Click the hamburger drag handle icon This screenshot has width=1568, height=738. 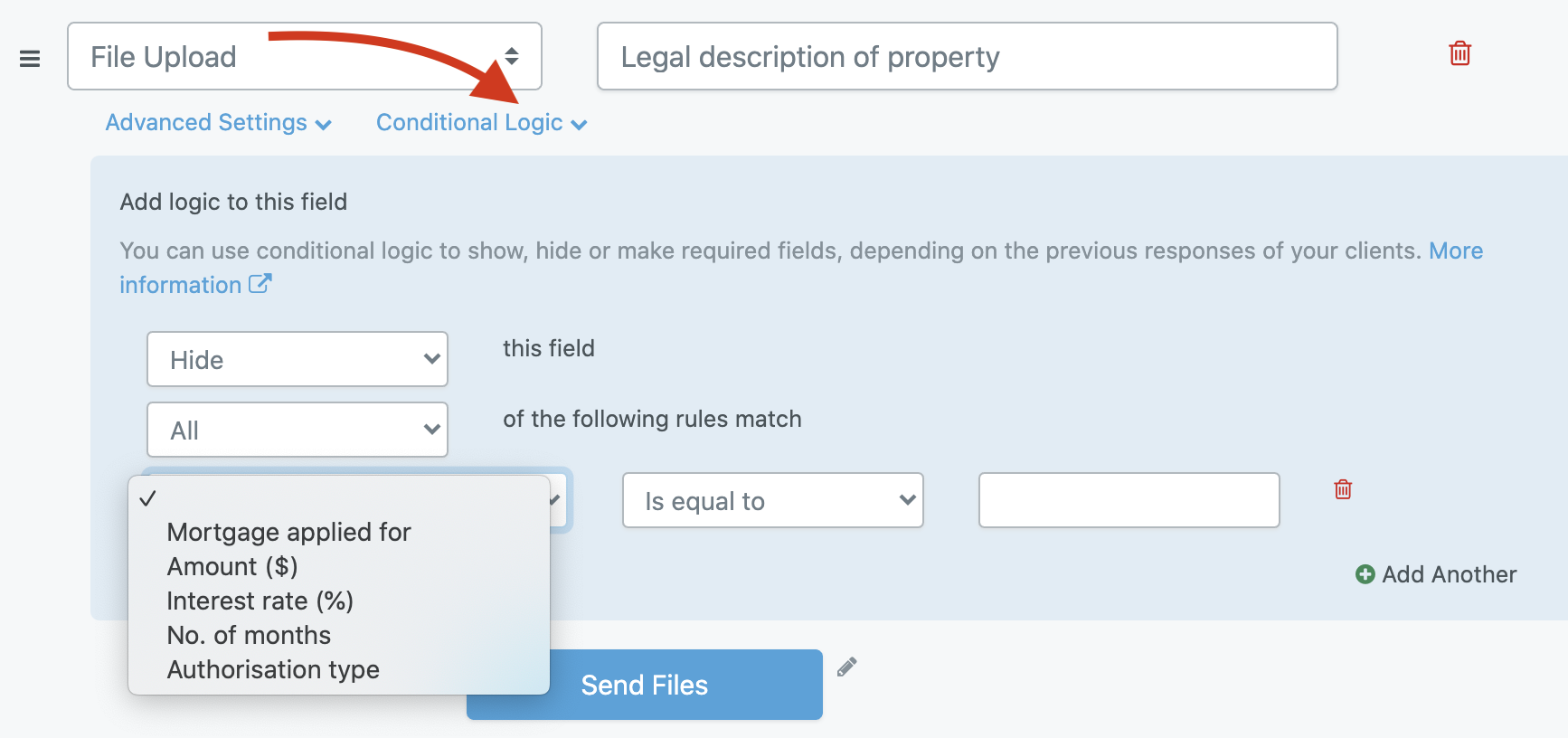coord(30,59)
